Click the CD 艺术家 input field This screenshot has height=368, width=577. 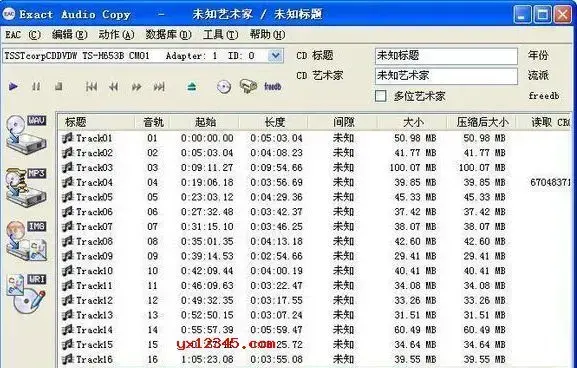(x=446, y=76)
